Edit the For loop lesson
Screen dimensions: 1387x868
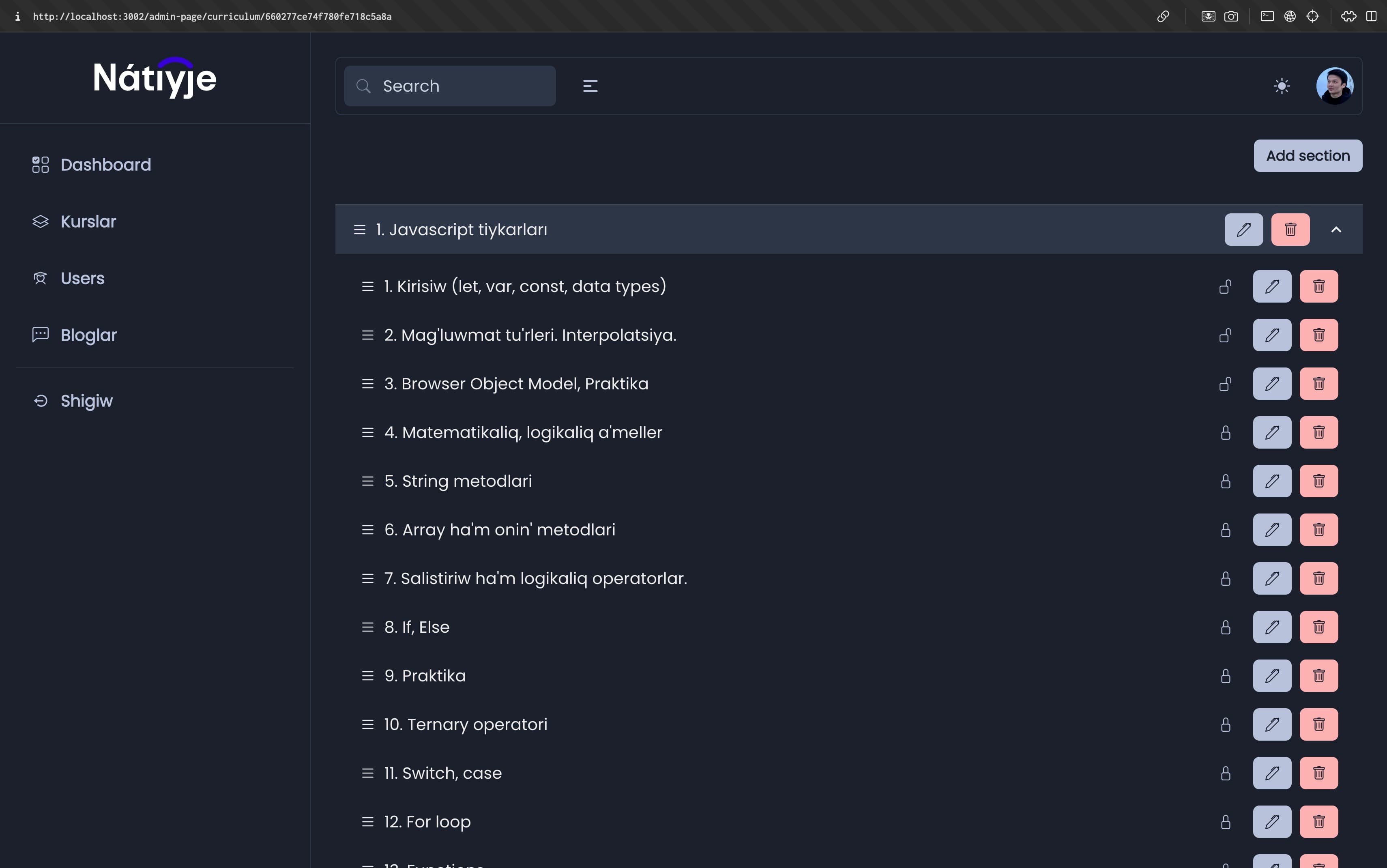[x=1272, y=821]
